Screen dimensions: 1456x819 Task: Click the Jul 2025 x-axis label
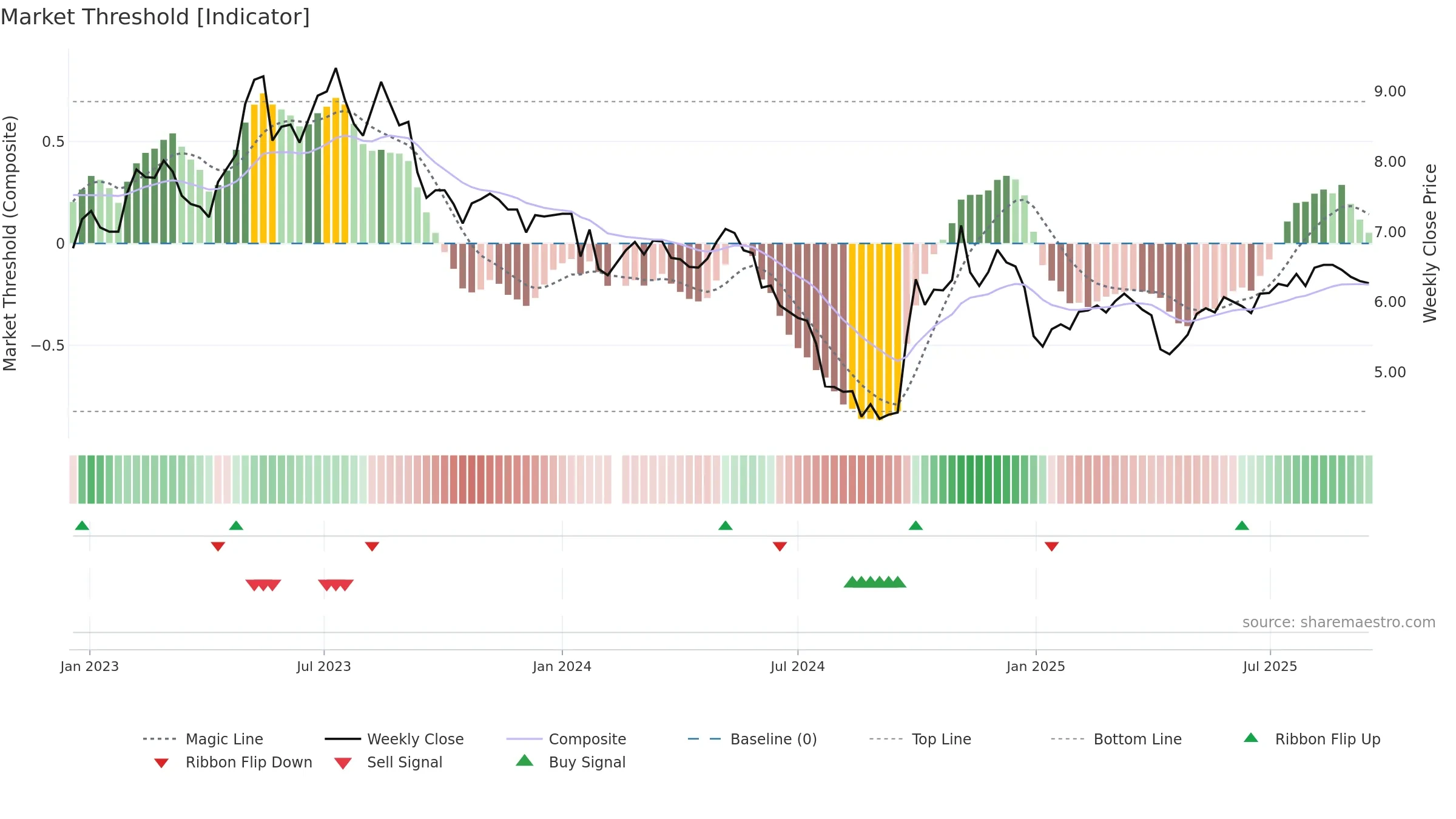tap(1270, 666)
